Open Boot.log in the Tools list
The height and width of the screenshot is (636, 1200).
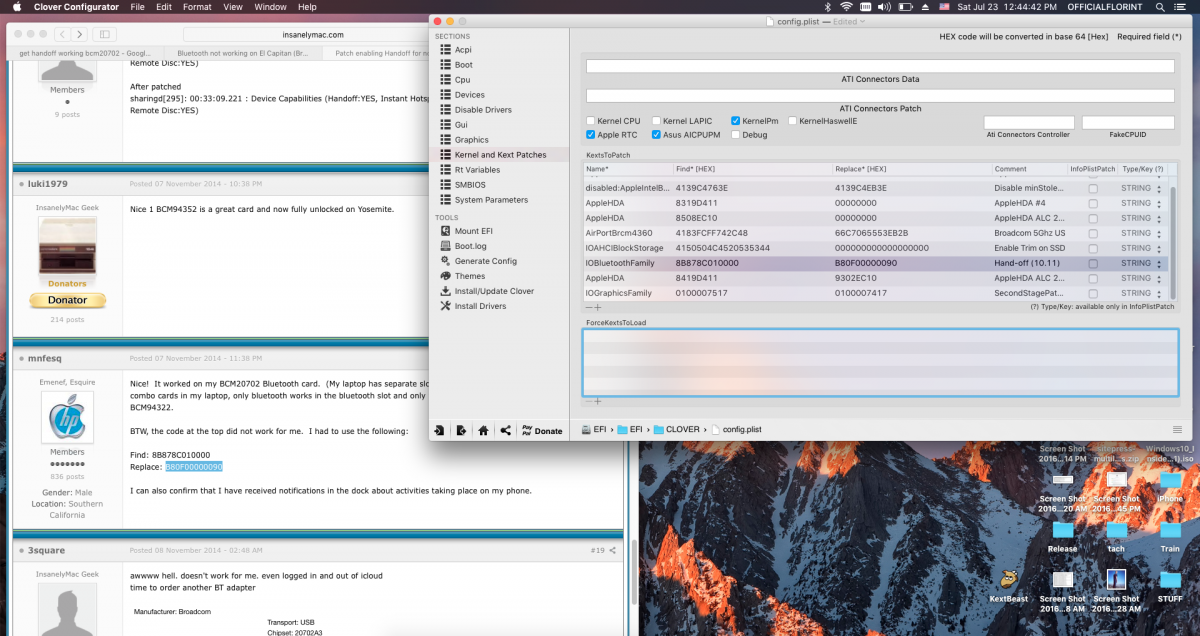[470, 246]
